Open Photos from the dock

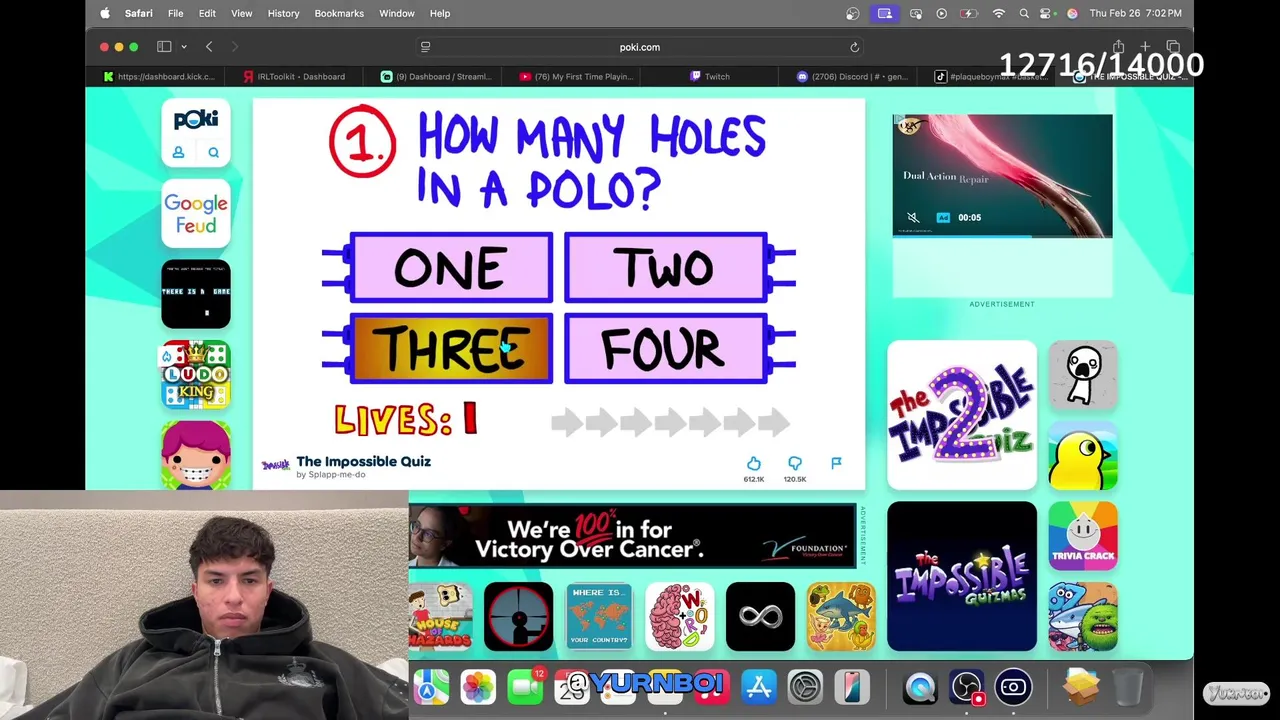click(478, 687)
